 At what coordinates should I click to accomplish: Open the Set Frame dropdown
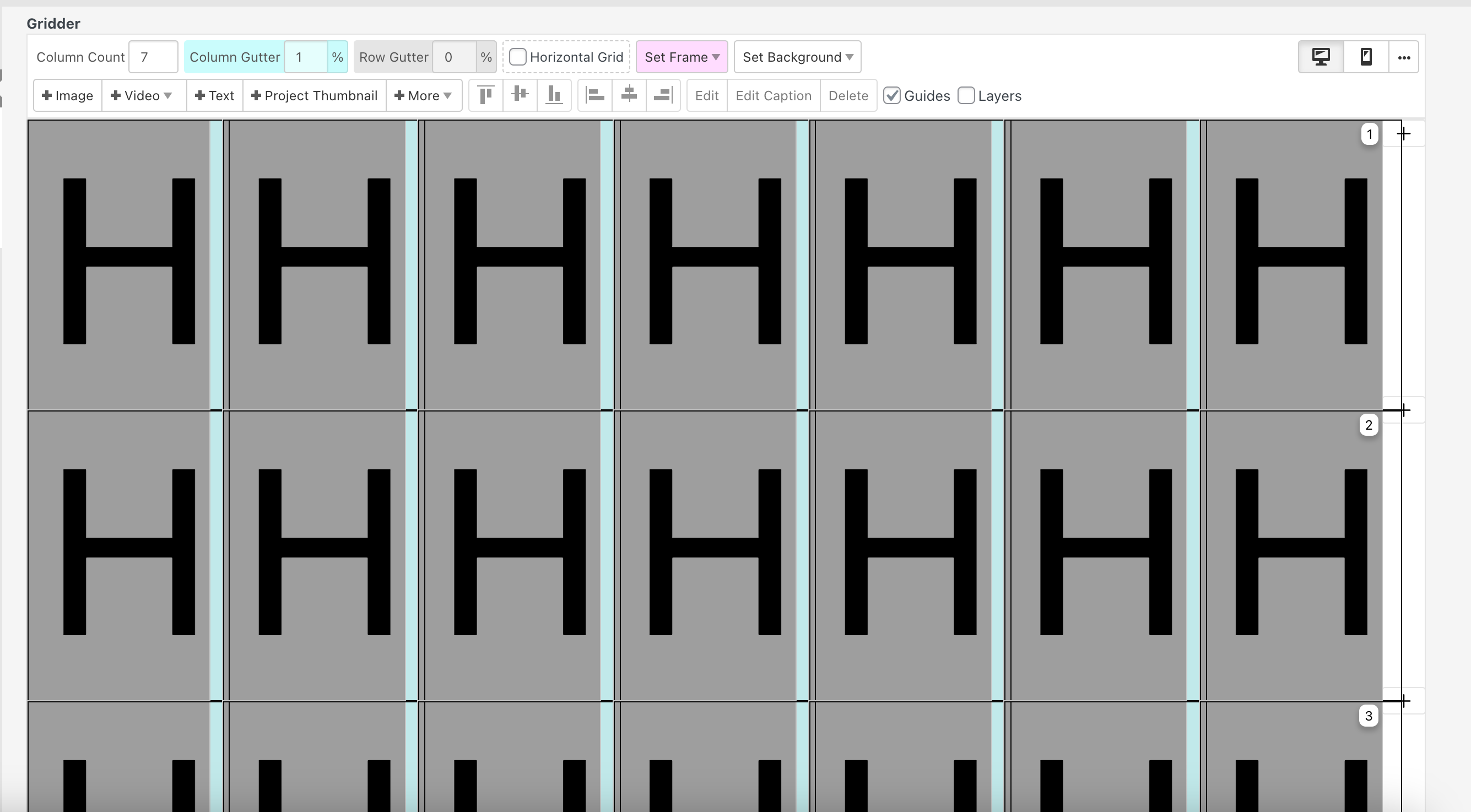(x=682, y=57)
